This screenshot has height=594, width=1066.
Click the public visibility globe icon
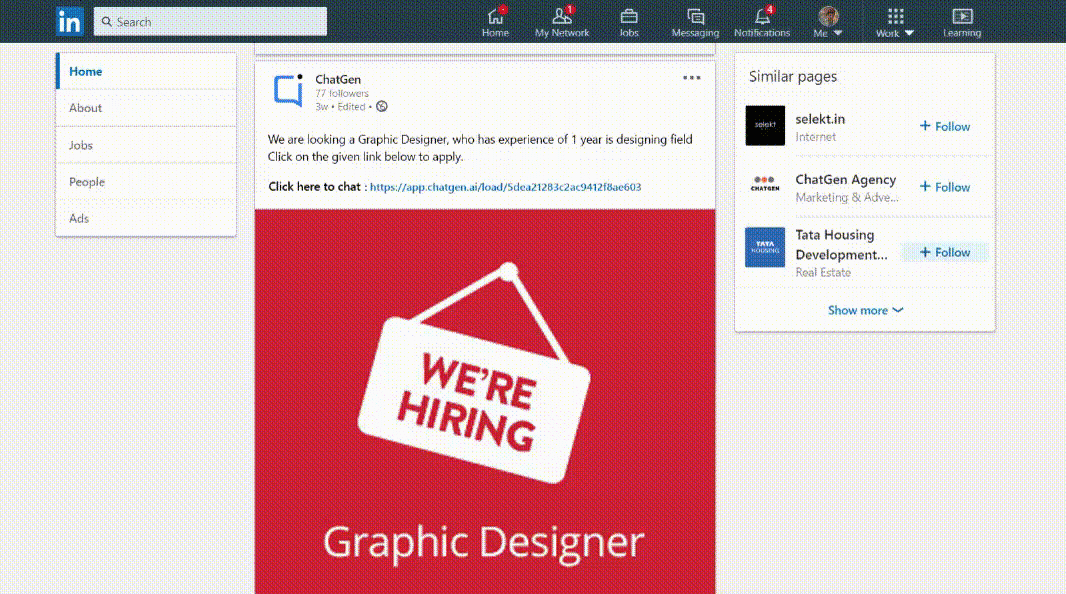pos(382,107)
